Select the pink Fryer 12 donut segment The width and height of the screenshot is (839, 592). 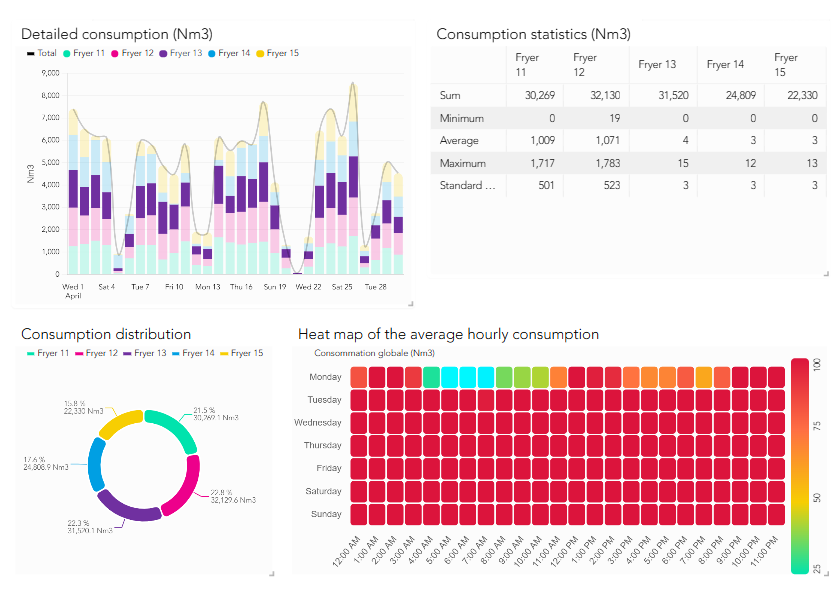tap(185, 490)
